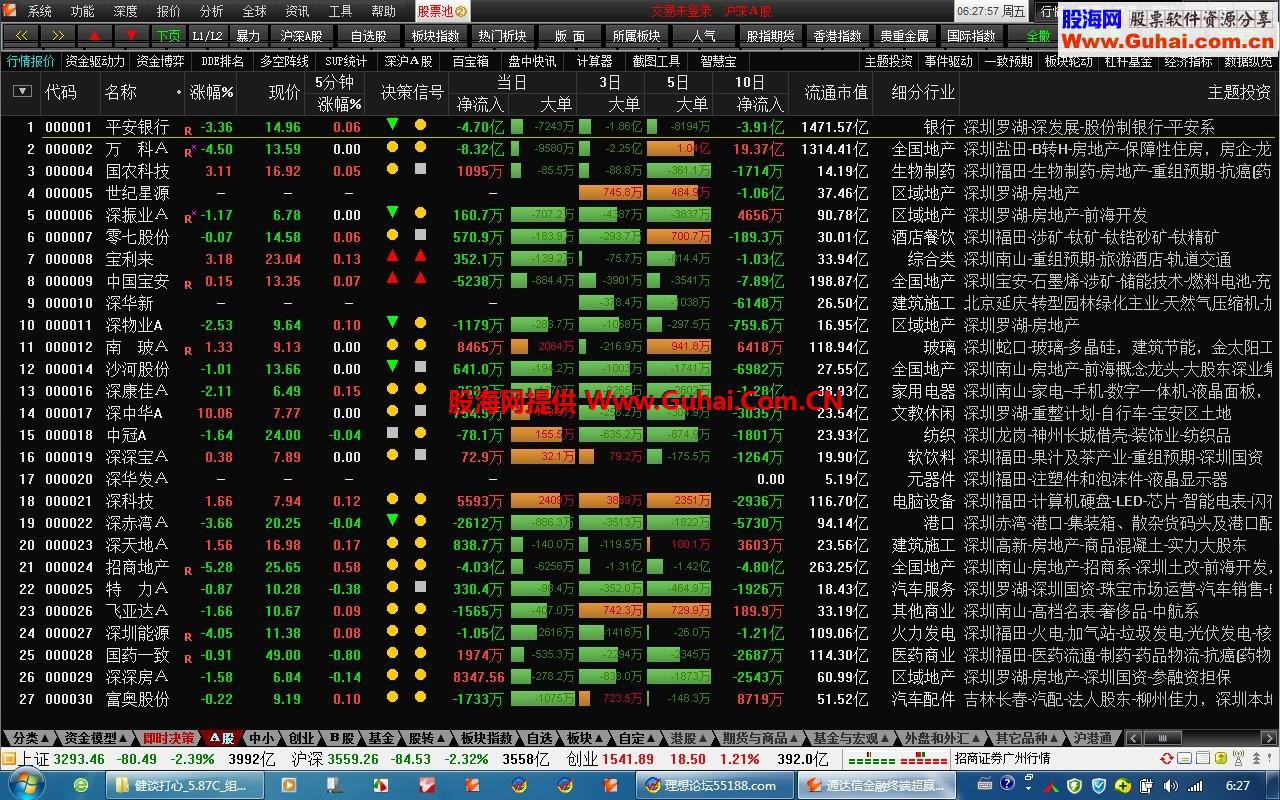Select the 百宝箱 sub-tab
The height and width of the screenshot is (800, 1280).
(x=470, y=61)
